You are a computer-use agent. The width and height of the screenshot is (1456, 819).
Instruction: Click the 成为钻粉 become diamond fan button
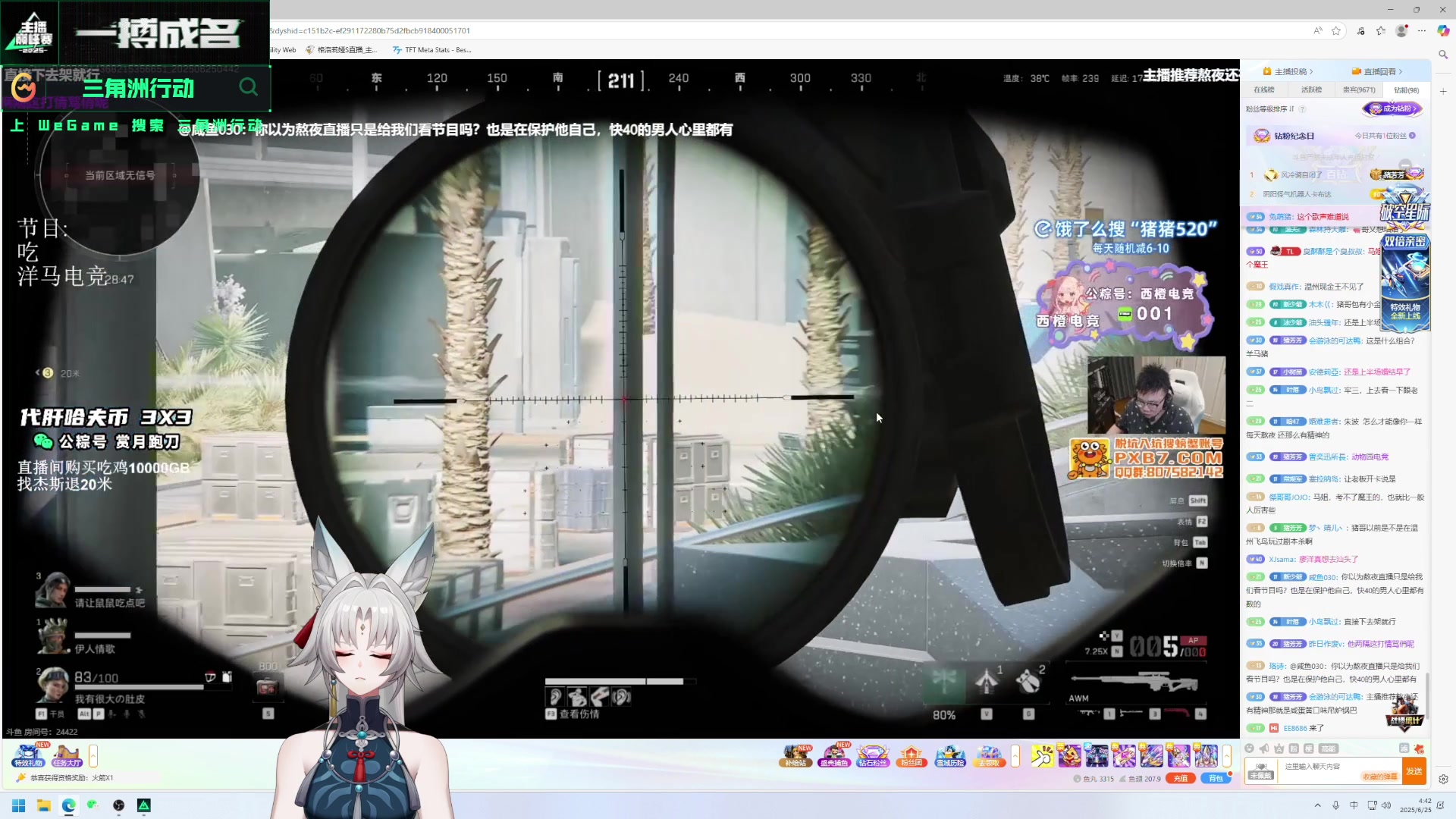1392,108
